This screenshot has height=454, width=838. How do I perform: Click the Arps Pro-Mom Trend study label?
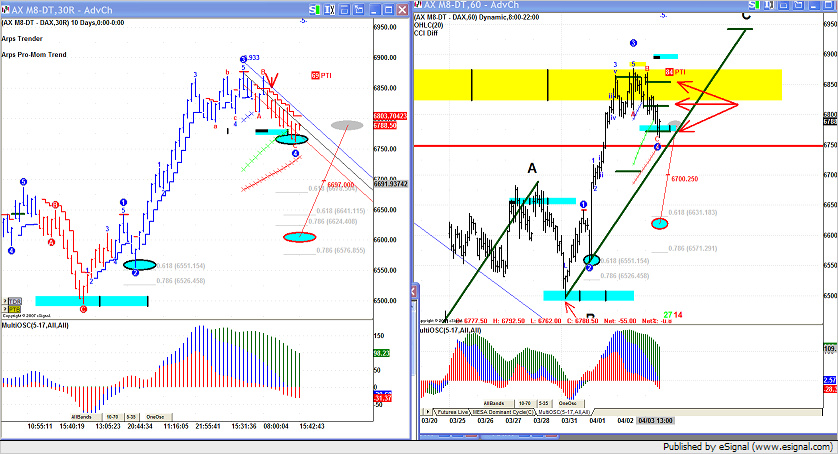(35, 54)
